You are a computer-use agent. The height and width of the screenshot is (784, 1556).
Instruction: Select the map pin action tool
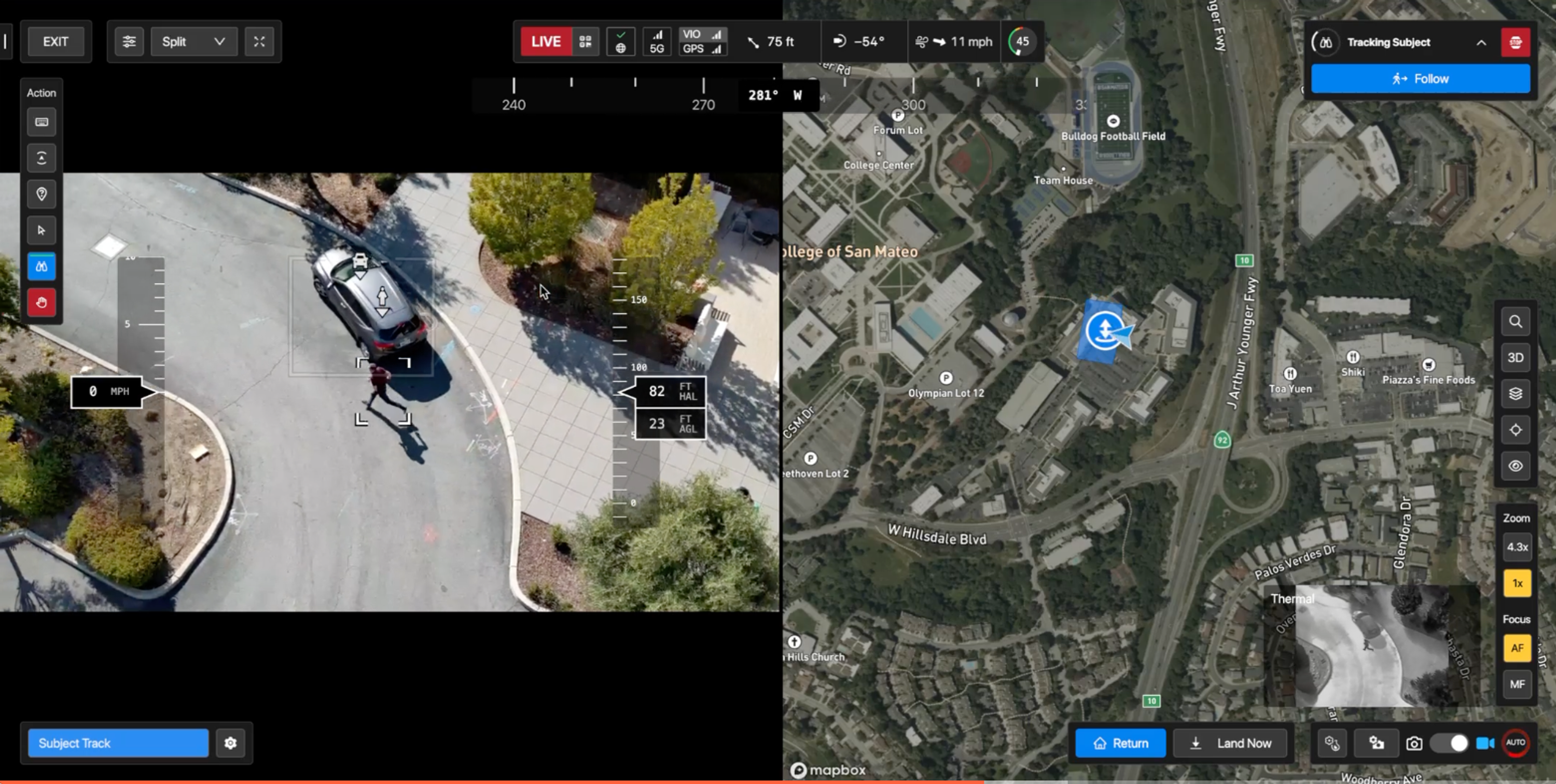click(41, 194)
